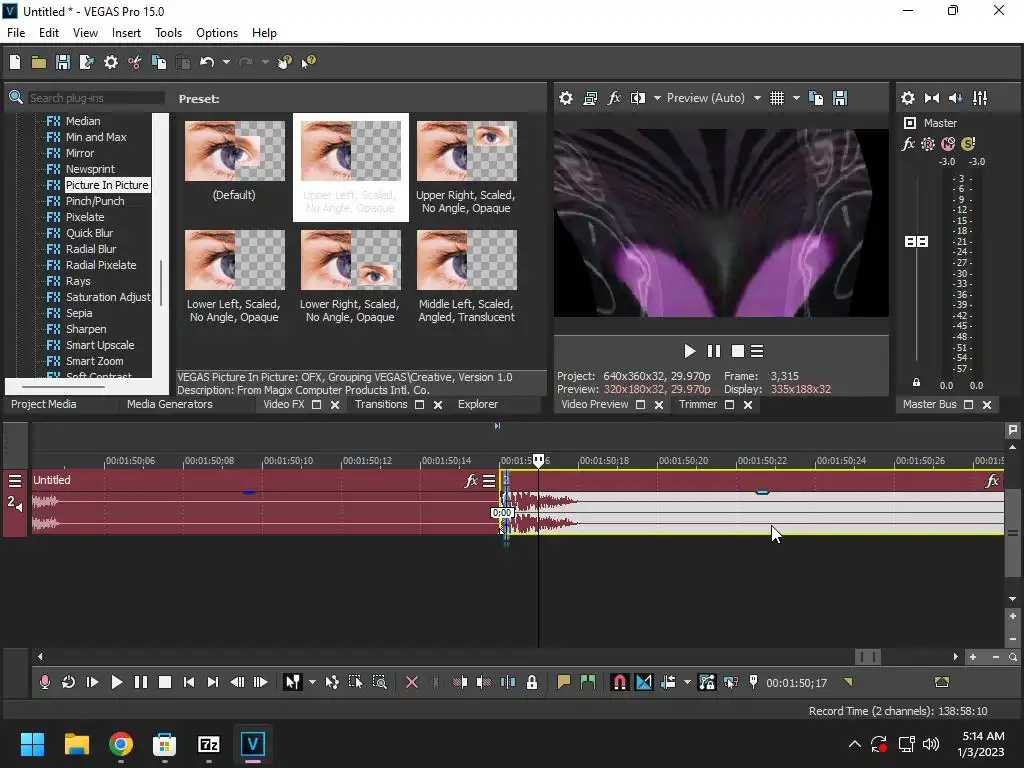Viewport: 1024px width, 768px height.
Task: Copy preview snapshot to clipboard
Action: coord(816,98)
